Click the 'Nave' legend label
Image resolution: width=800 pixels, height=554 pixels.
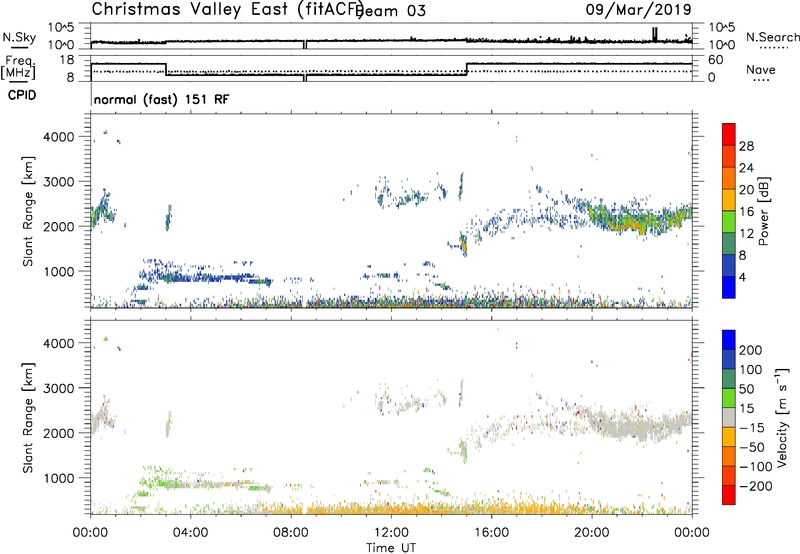761,70
